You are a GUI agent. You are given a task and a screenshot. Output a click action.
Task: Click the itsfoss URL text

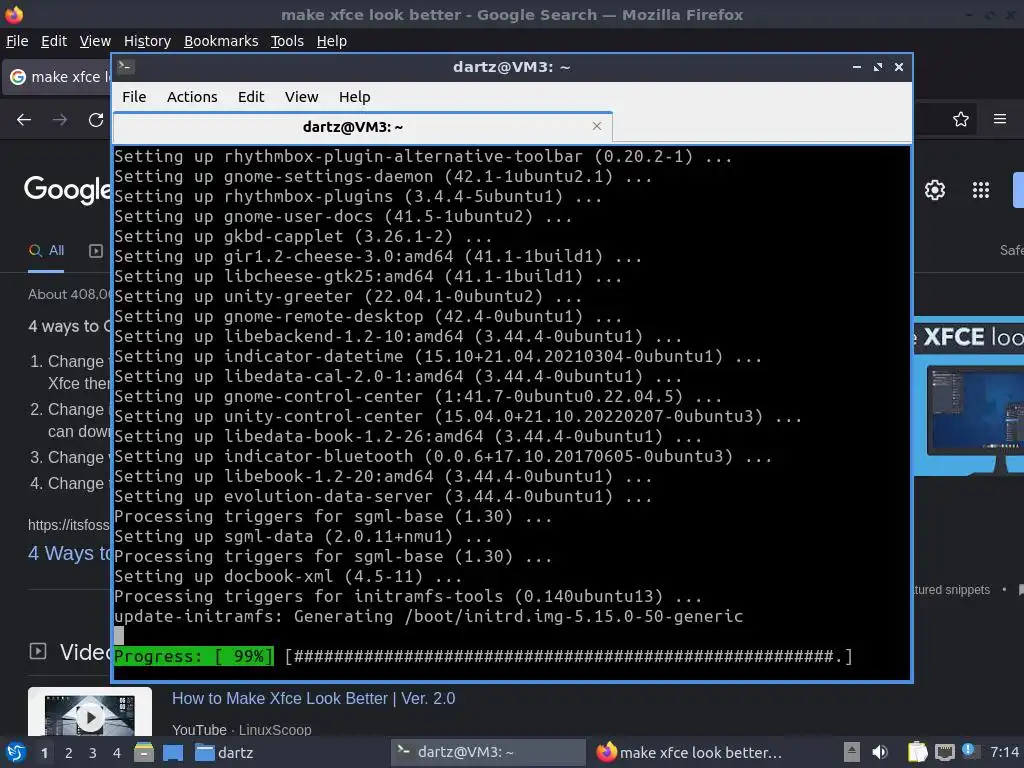pos(69,525)
